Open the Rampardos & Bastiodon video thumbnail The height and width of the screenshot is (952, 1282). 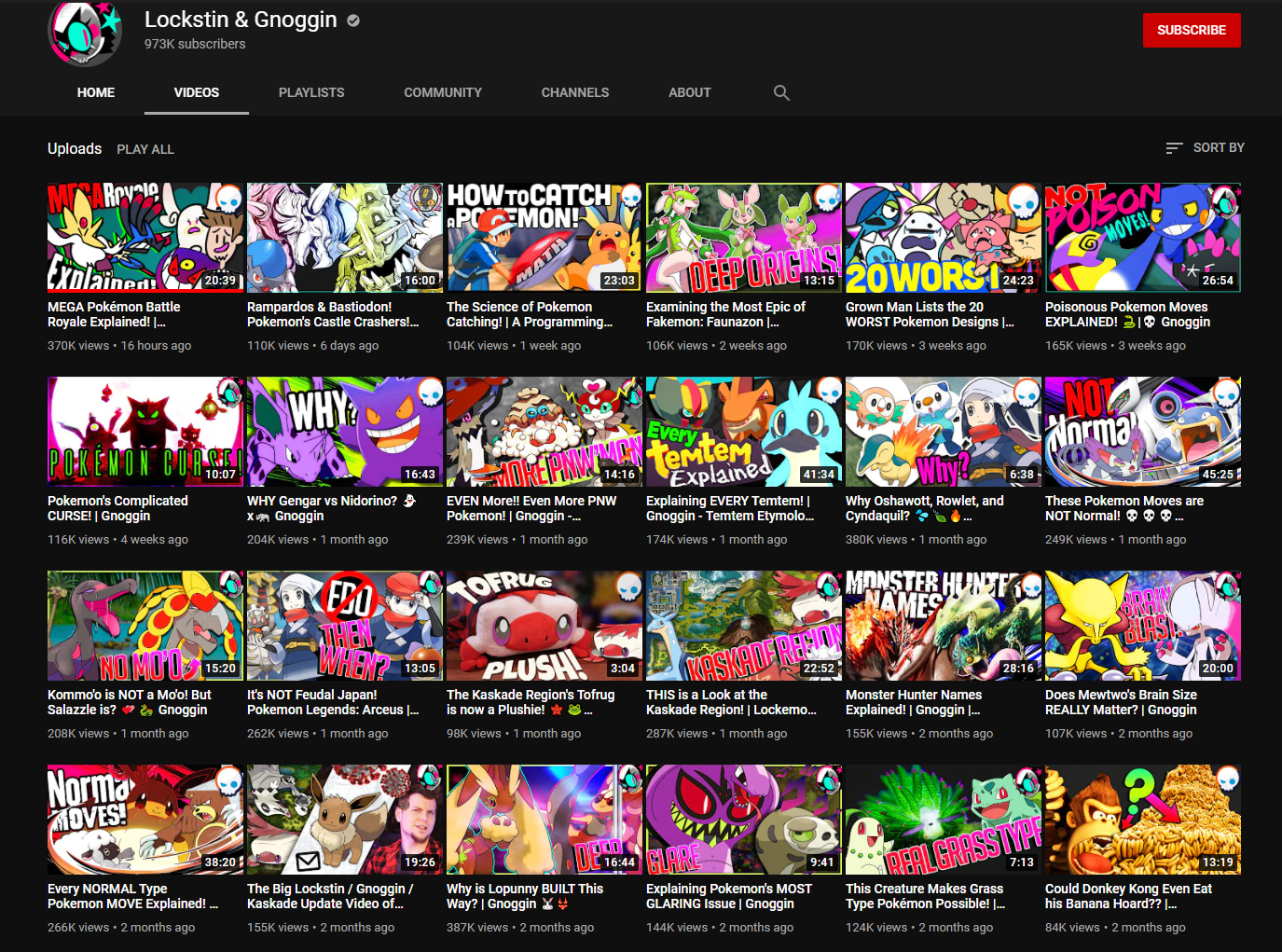tap(345, 238)
